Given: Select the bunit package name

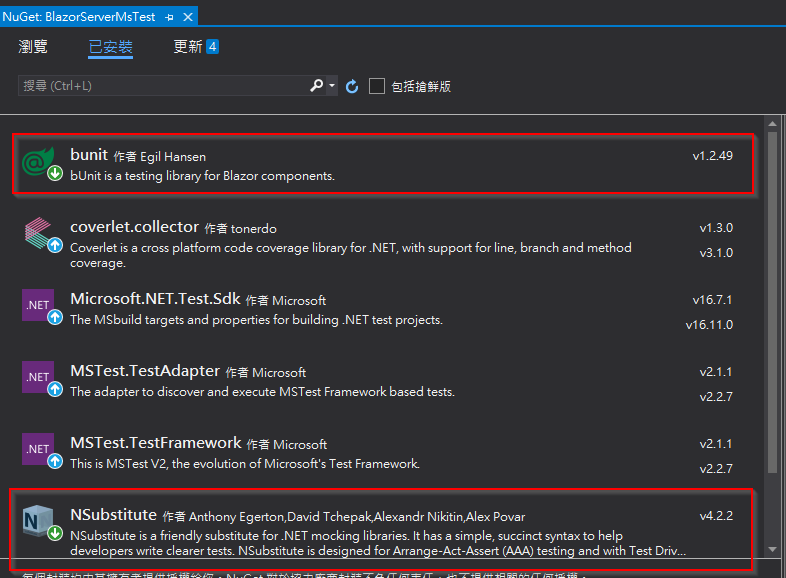Looking at the screenshot, I should [89, 155].
